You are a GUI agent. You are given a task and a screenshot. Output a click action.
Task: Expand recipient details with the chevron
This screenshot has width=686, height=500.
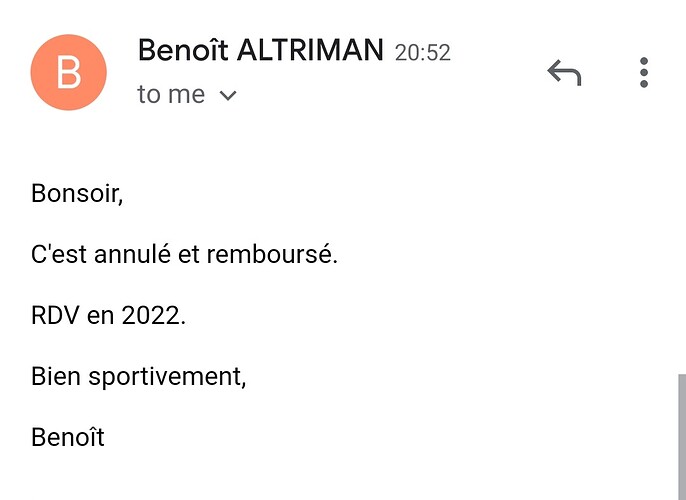click(x=228, y=96)
